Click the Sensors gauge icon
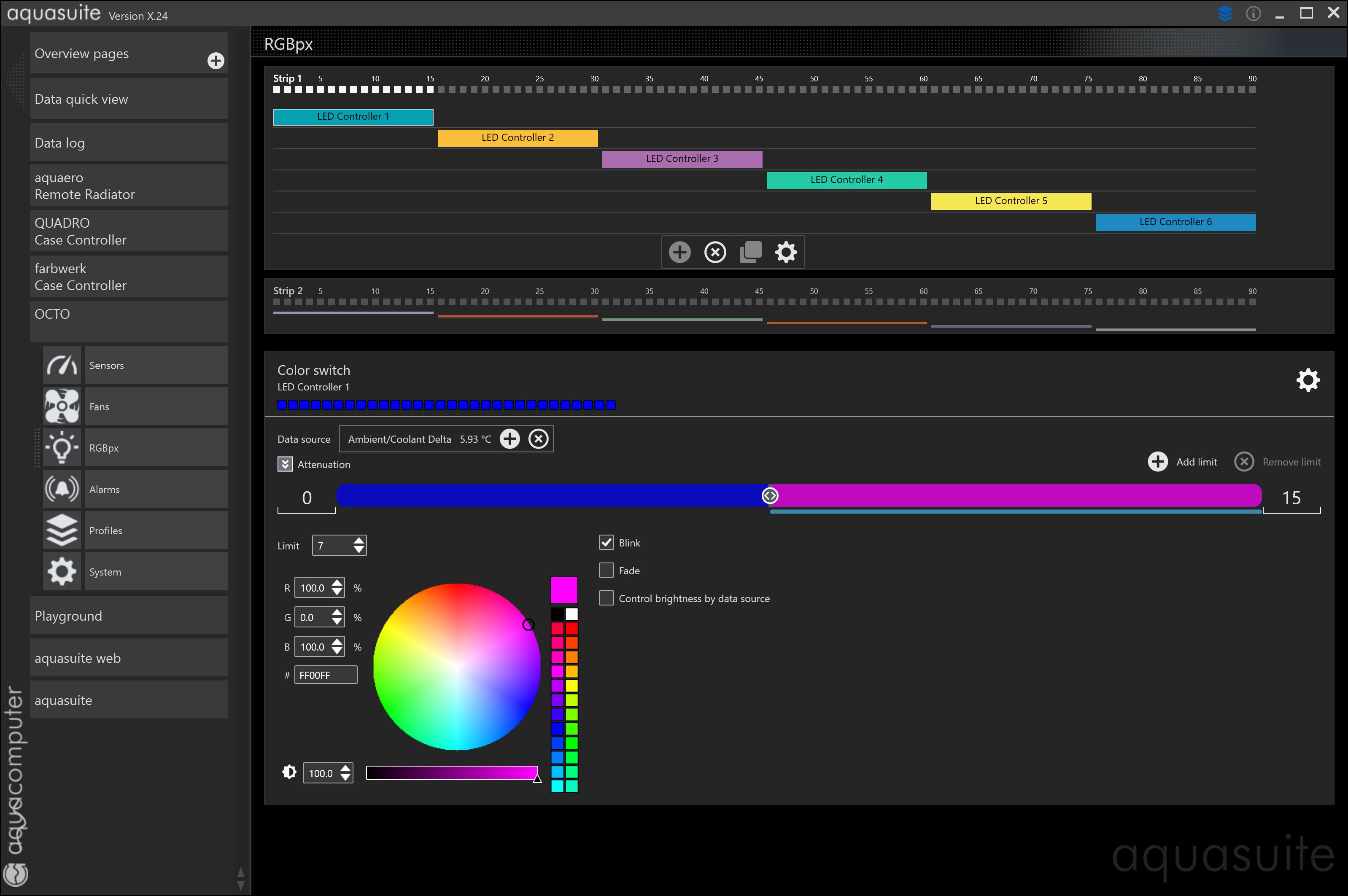The height and width of the screenshot is (896, 1348). point(62,365)
